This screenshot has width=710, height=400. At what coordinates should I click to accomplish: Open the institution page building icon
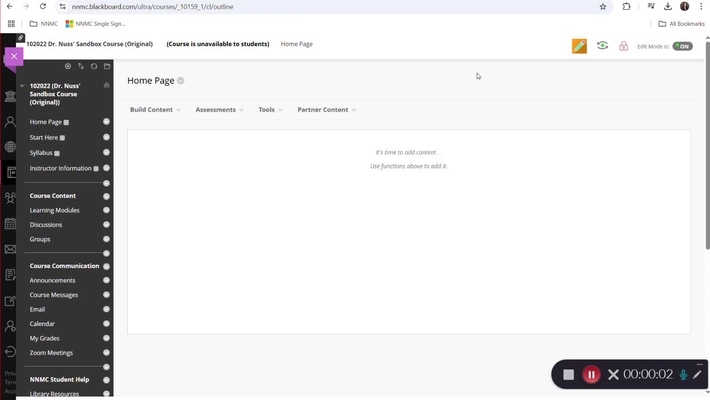[10, 96]
